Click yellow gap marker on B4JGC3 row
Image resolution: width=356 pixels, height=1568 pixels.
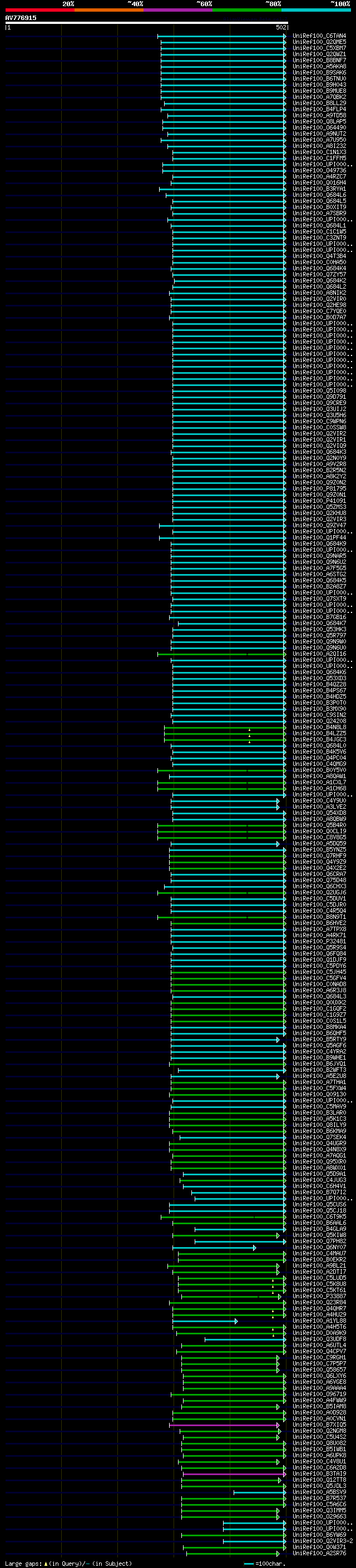click(x=250, y=742)
